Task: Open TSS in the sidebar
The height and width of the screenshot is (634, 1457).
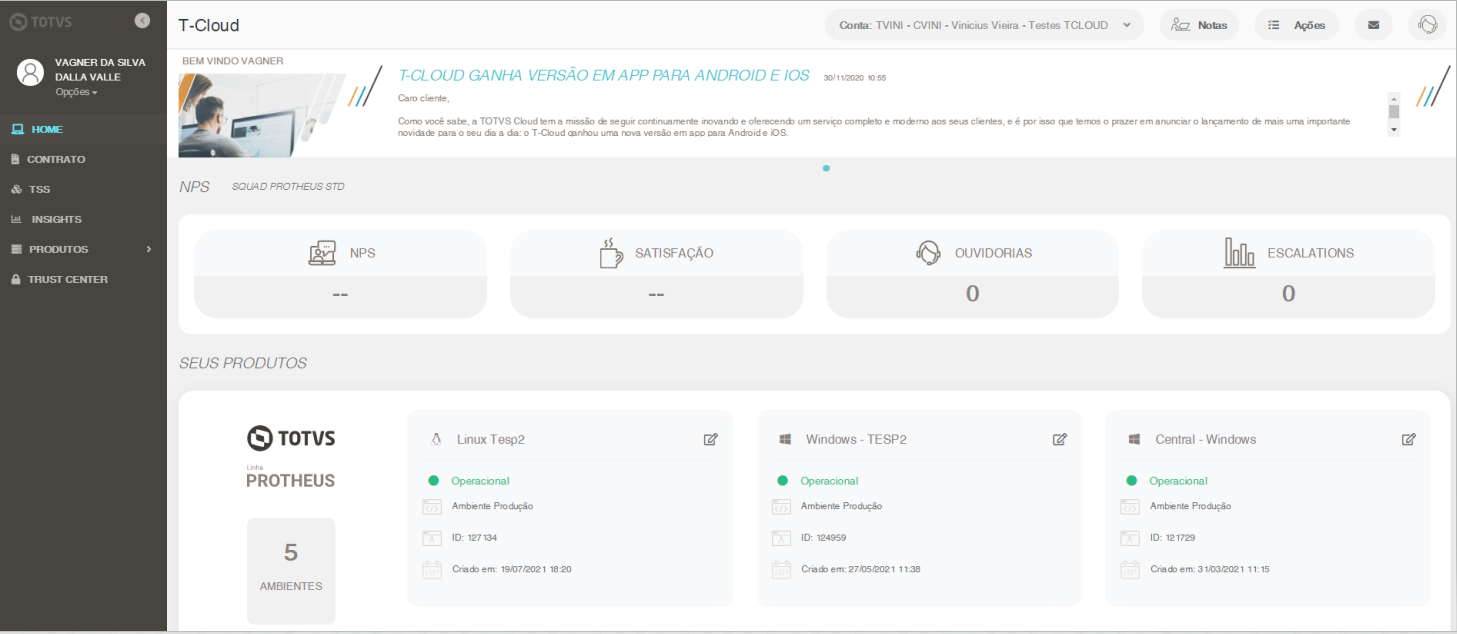Action: pos(83,189)
